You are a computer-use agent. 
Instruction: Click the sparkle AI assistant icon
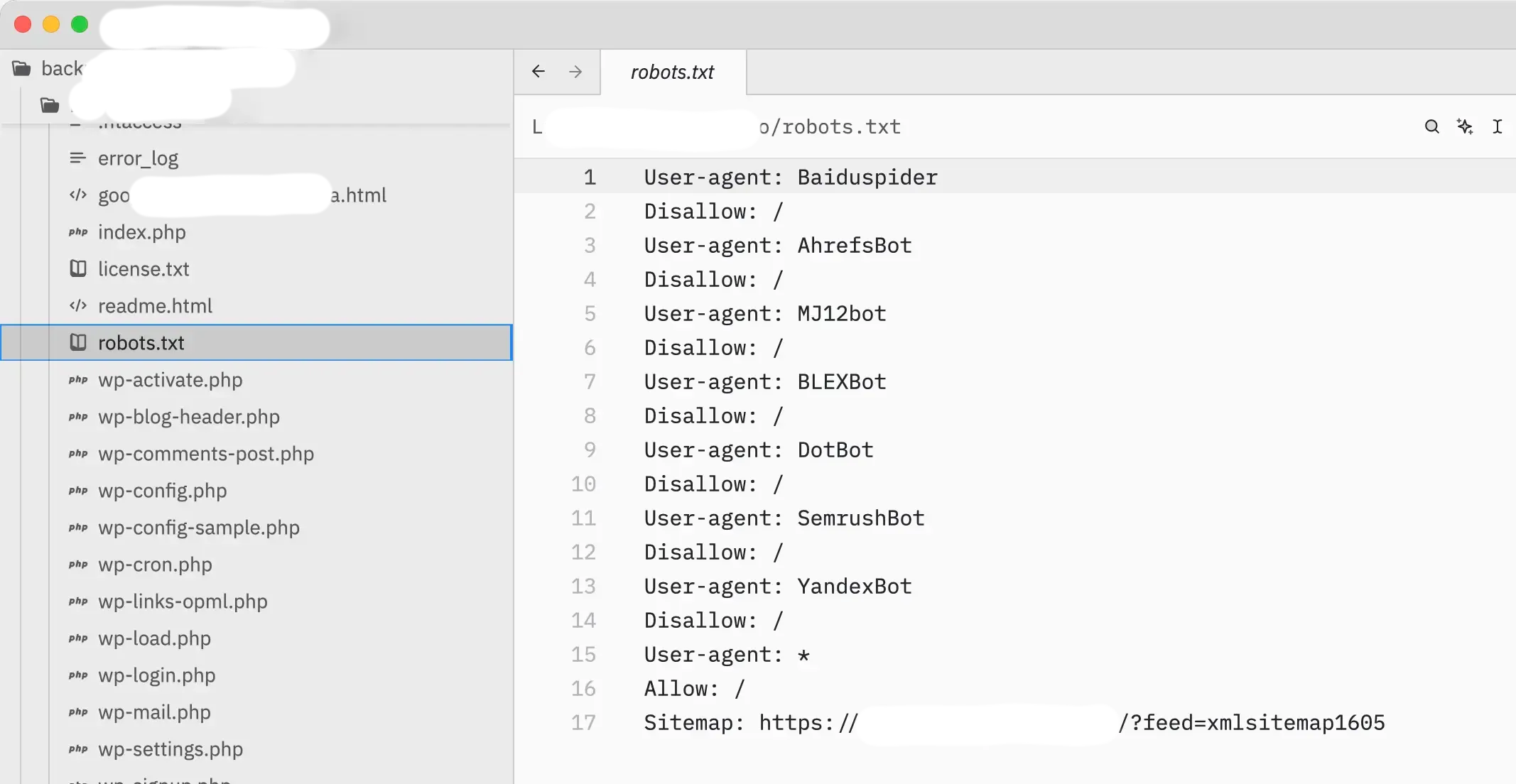[x=1465, y=126]
